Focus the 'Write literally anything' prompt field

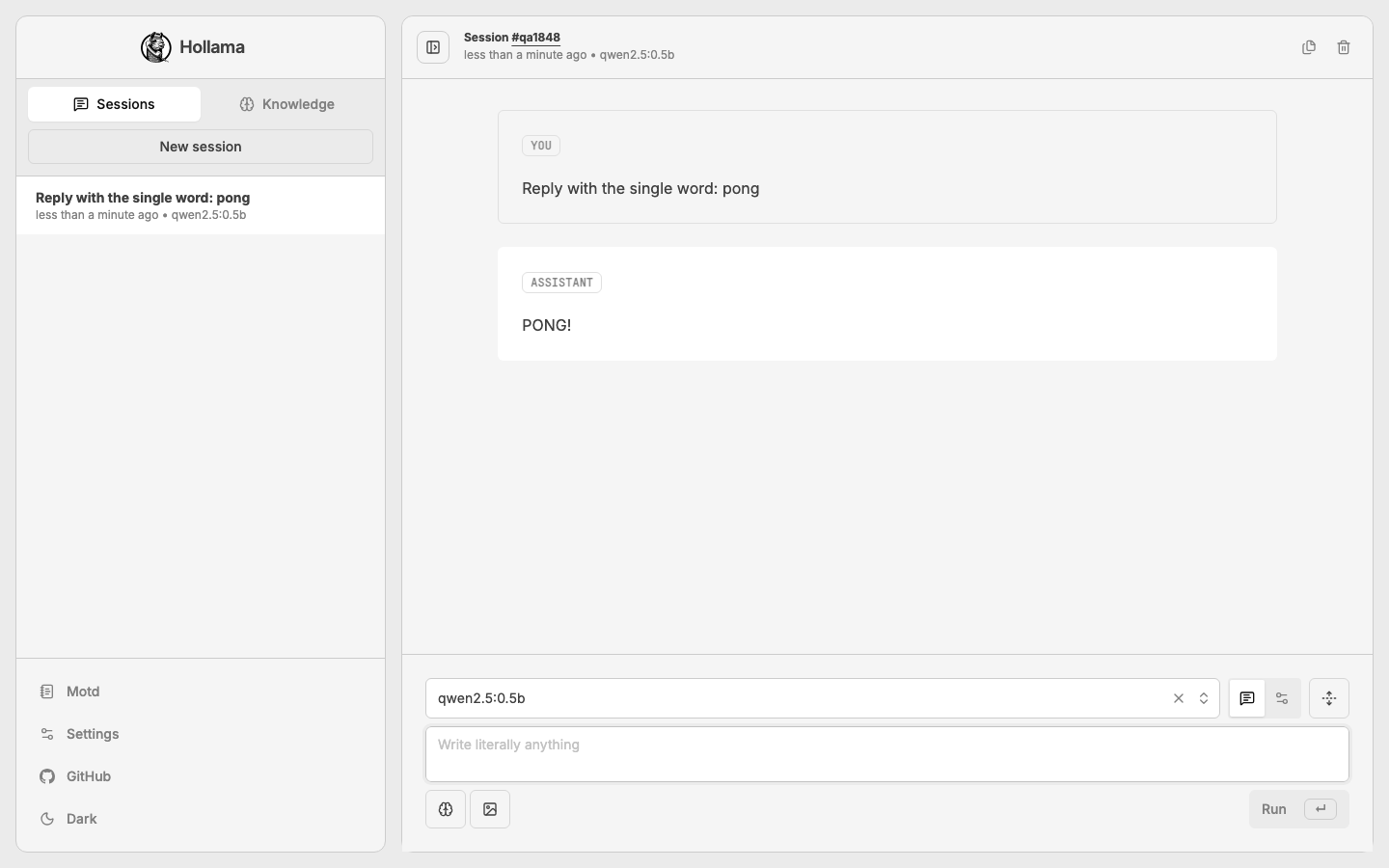coord(887,754)
